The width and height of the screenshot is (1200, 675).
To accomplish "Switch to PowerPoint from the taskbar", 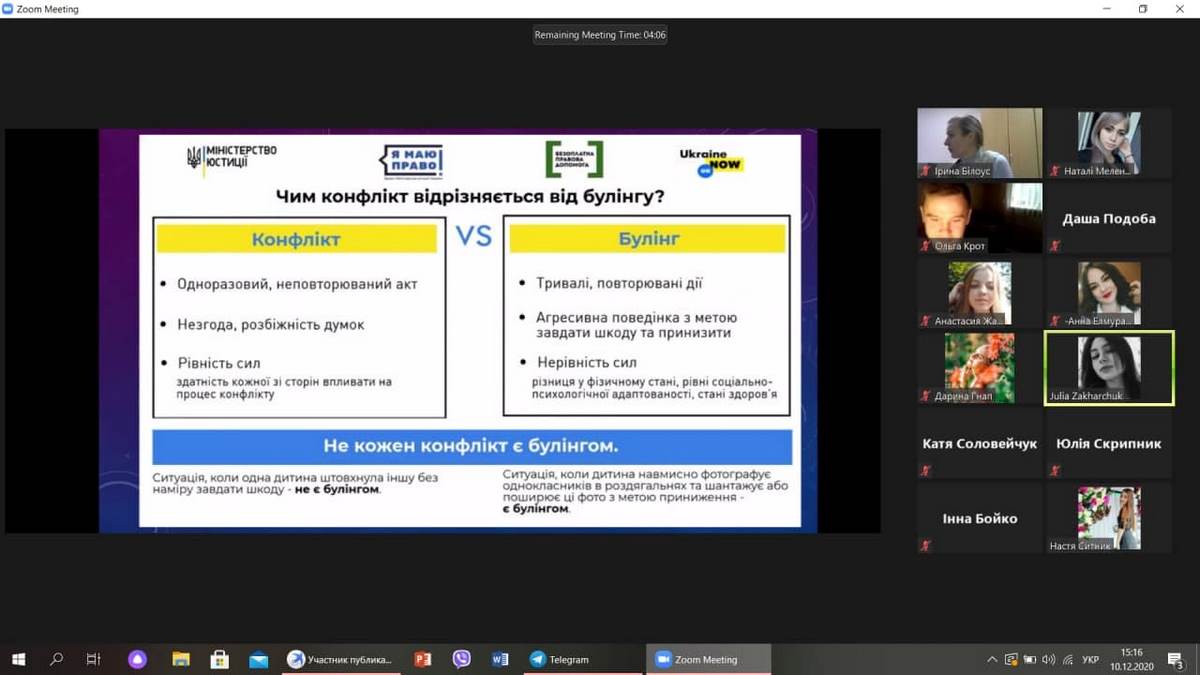I will 422,659.
